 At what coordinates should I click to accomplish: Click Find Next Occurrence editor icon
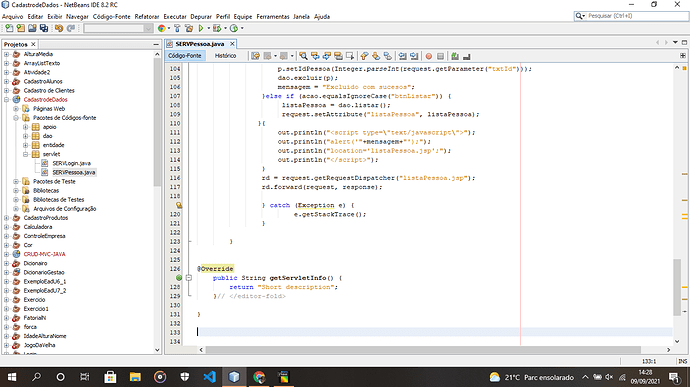[x=327, y=56]
